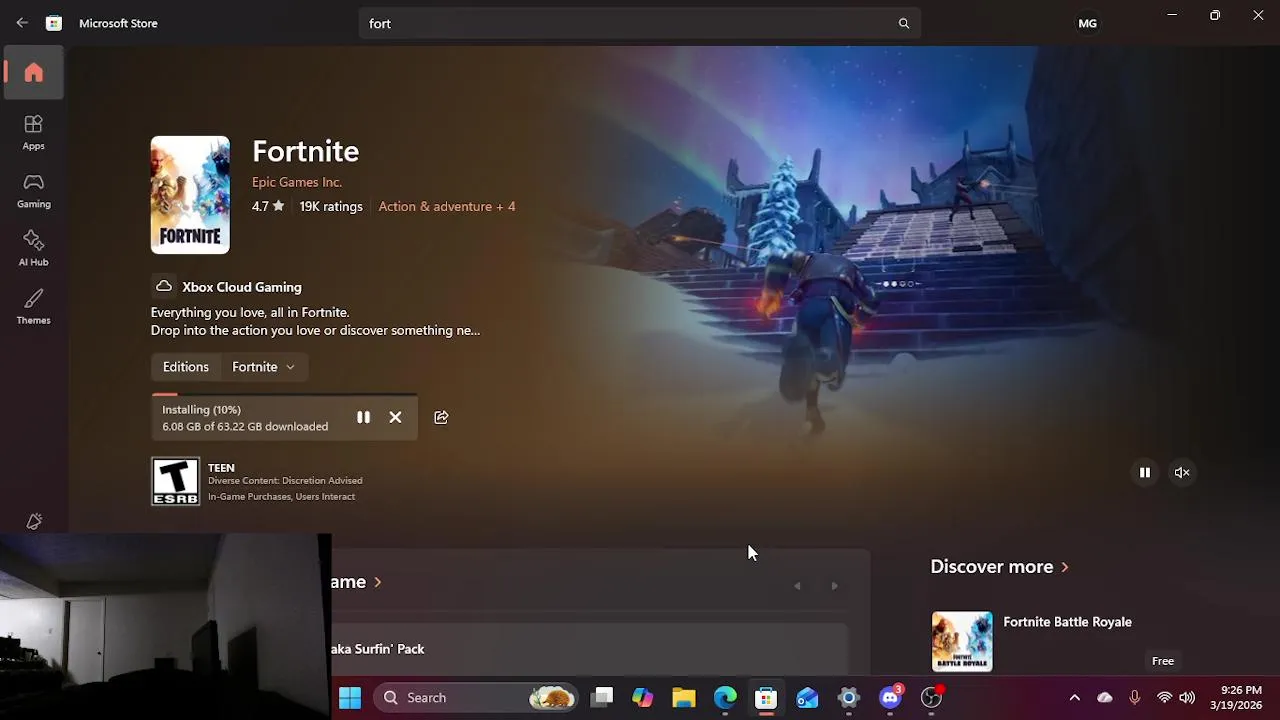Open the volume speaker tray icon

(1187, 697)
